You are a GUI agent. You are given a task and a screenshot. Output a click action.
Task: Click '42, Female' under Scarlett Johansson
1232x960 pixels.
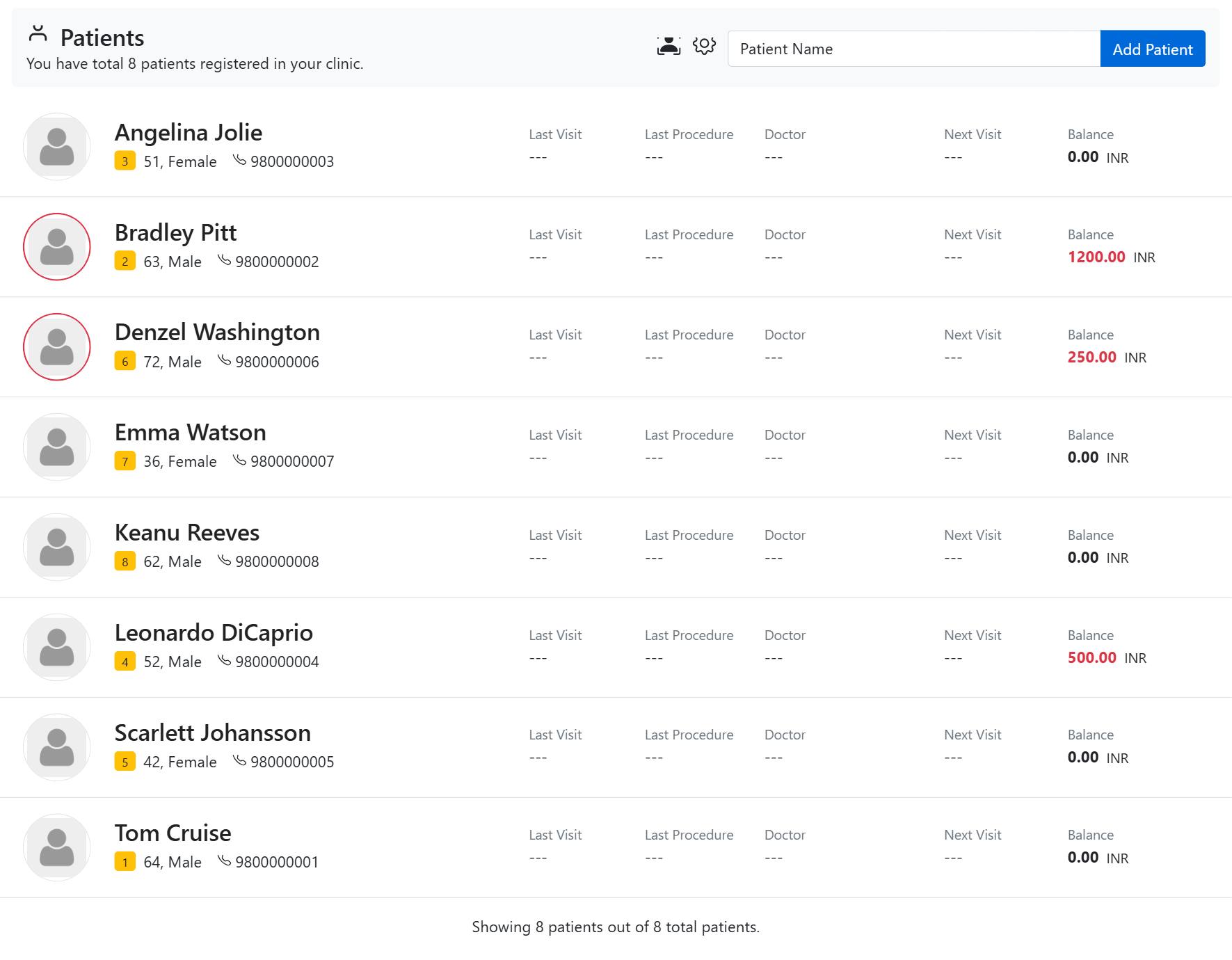pyautogui.click(x=180, y=762)
